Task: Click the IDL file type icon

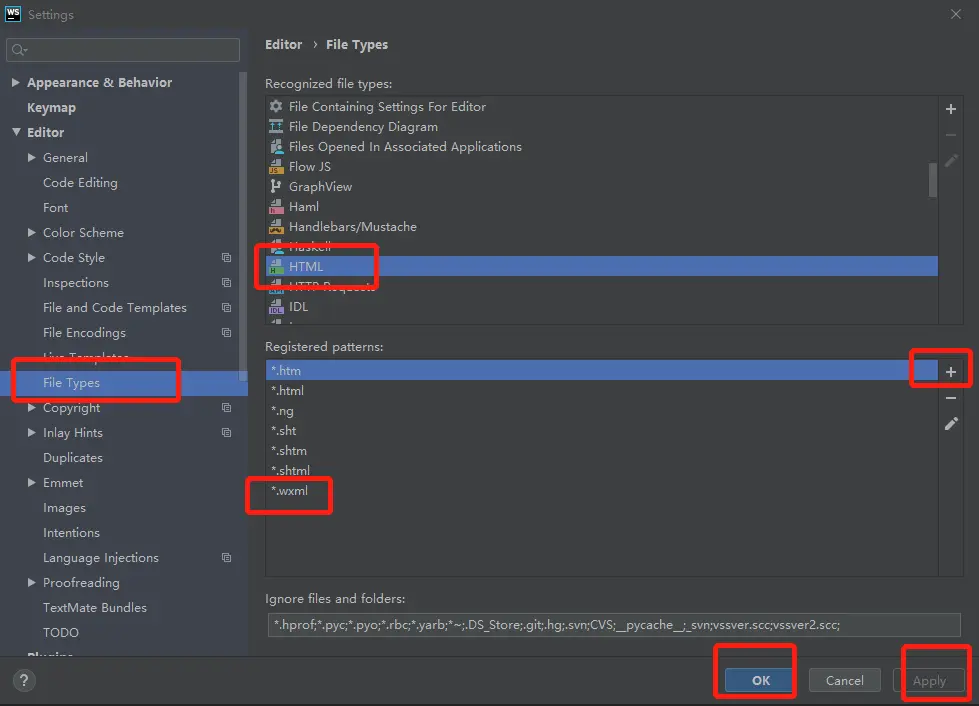Action: click(x=275, y=306)
